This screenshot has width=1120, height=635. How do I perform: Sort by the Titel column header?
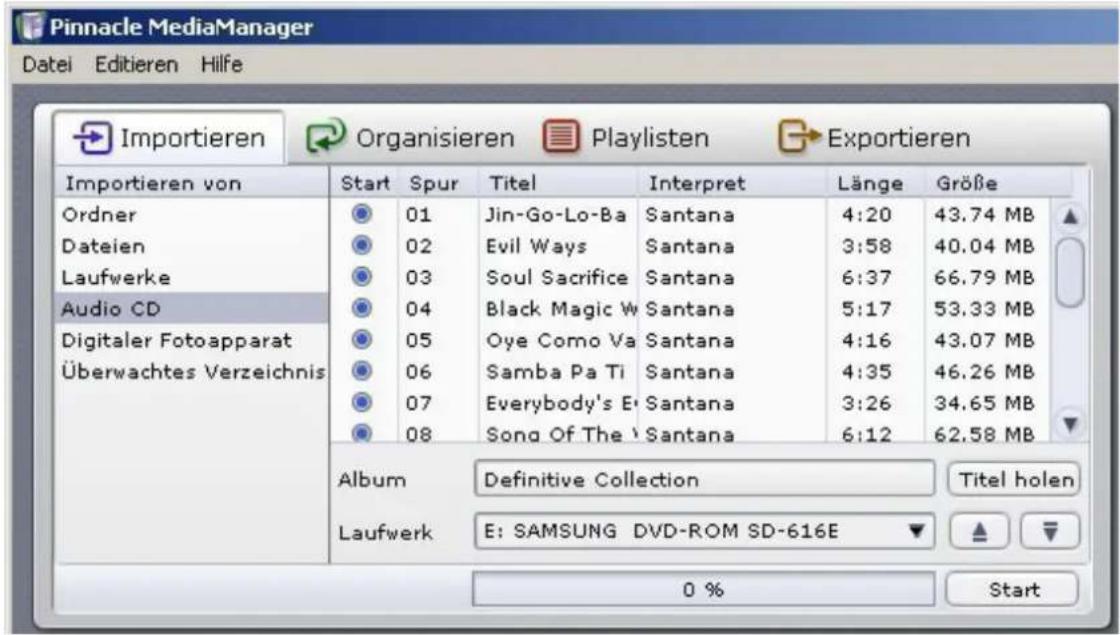(x=558, y=184)
